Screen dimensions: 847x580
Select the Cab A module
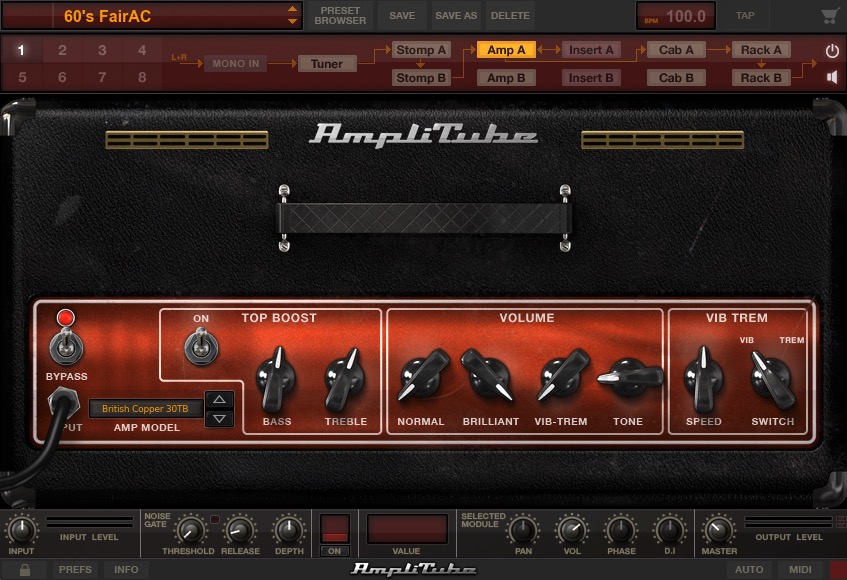(676, 50)
